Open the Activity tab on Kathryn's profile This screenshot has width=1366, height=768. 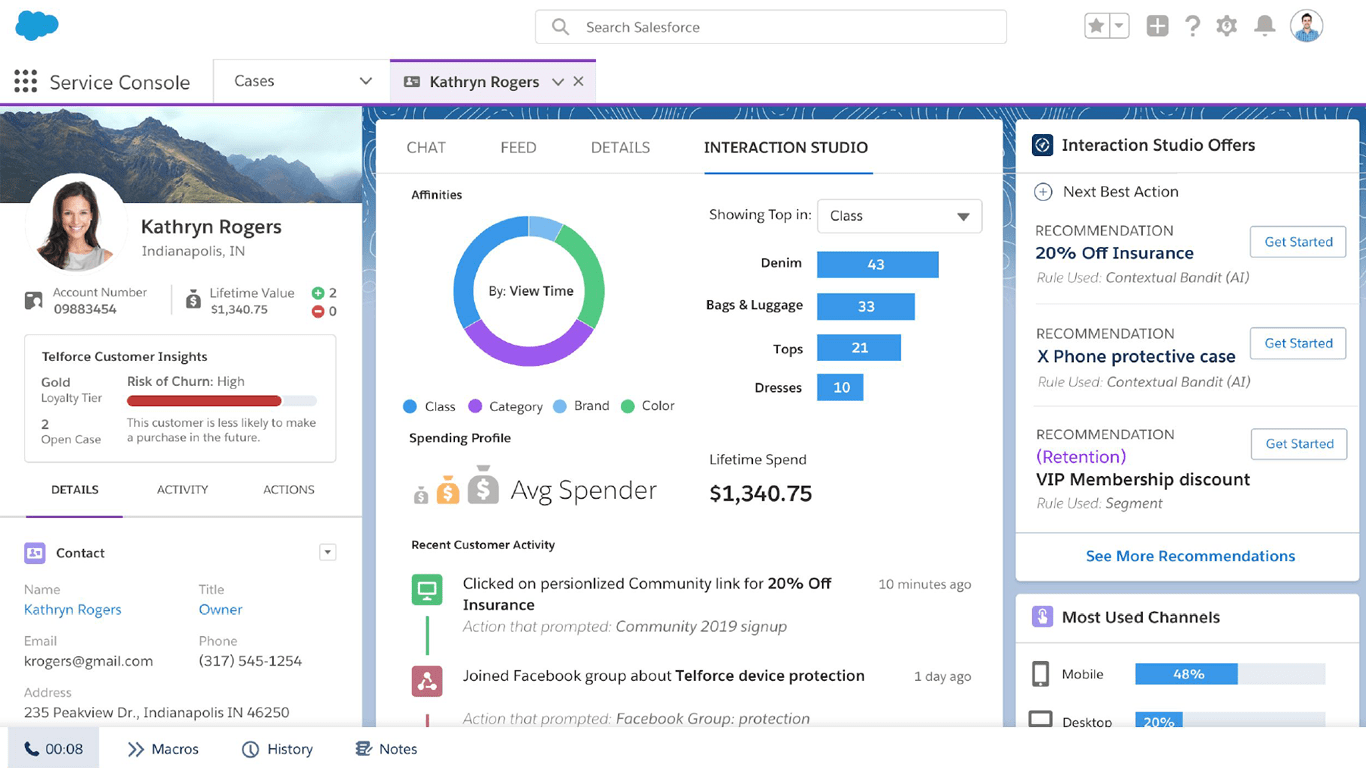point(182,490)
